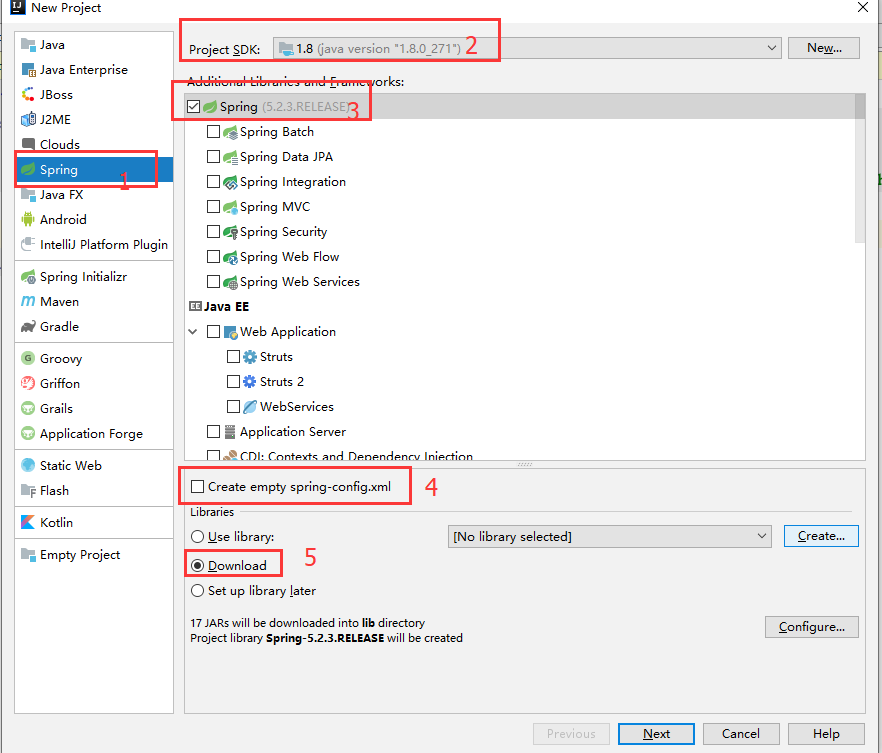Select the Java project type icon
Image resolution: width=882 pixels, height=753 pixels.
point(28,44)
